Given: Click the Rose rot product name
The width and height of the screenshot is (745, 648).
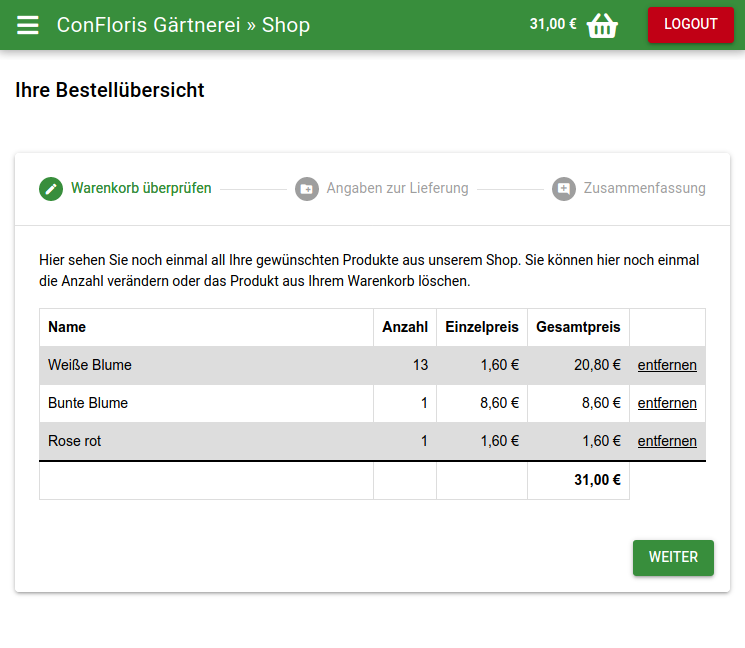Looking at the screenshot, I should pyautogui.click(x=75, y=441).
